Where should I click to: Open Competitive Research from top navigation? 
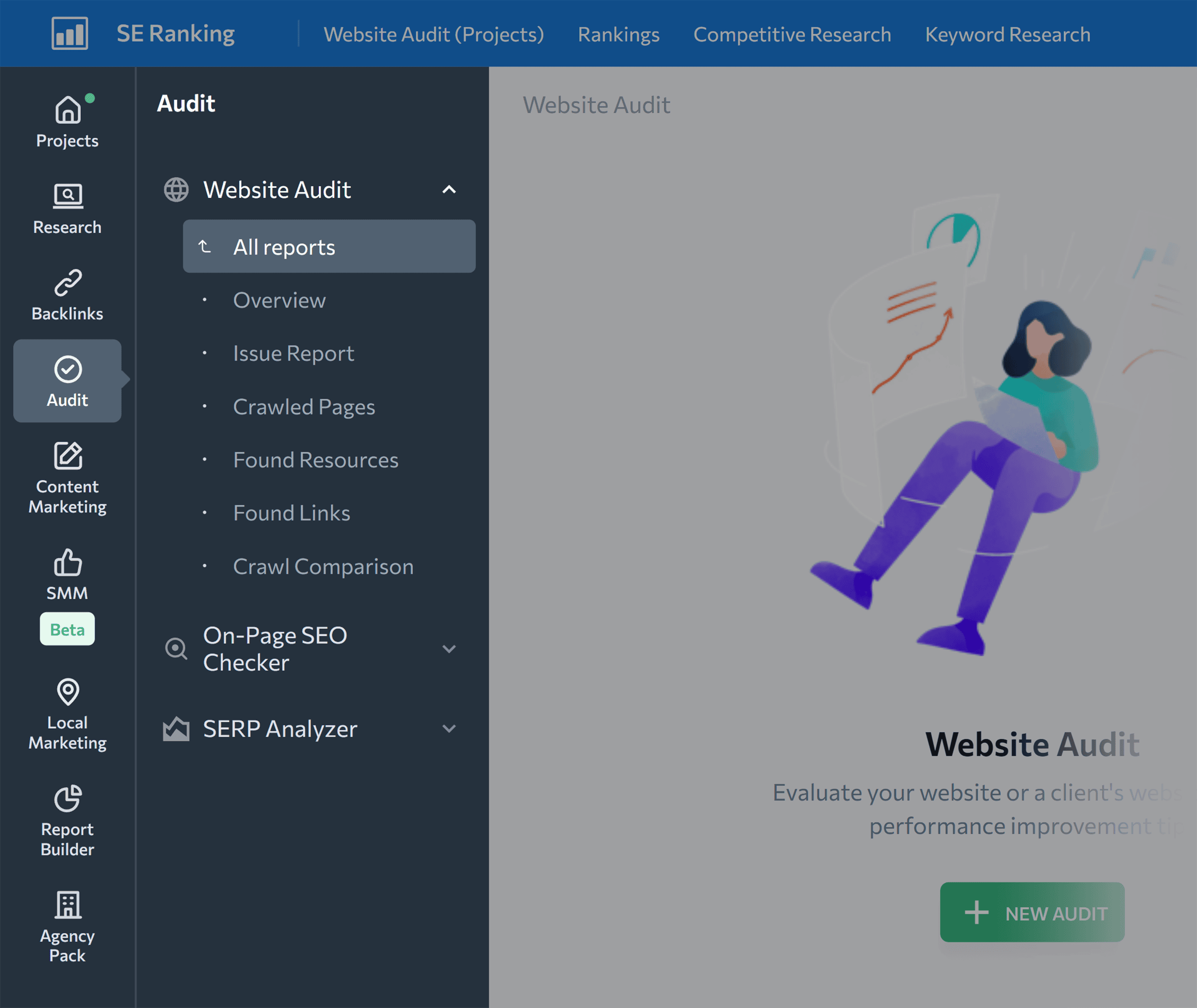click(792, 34)
